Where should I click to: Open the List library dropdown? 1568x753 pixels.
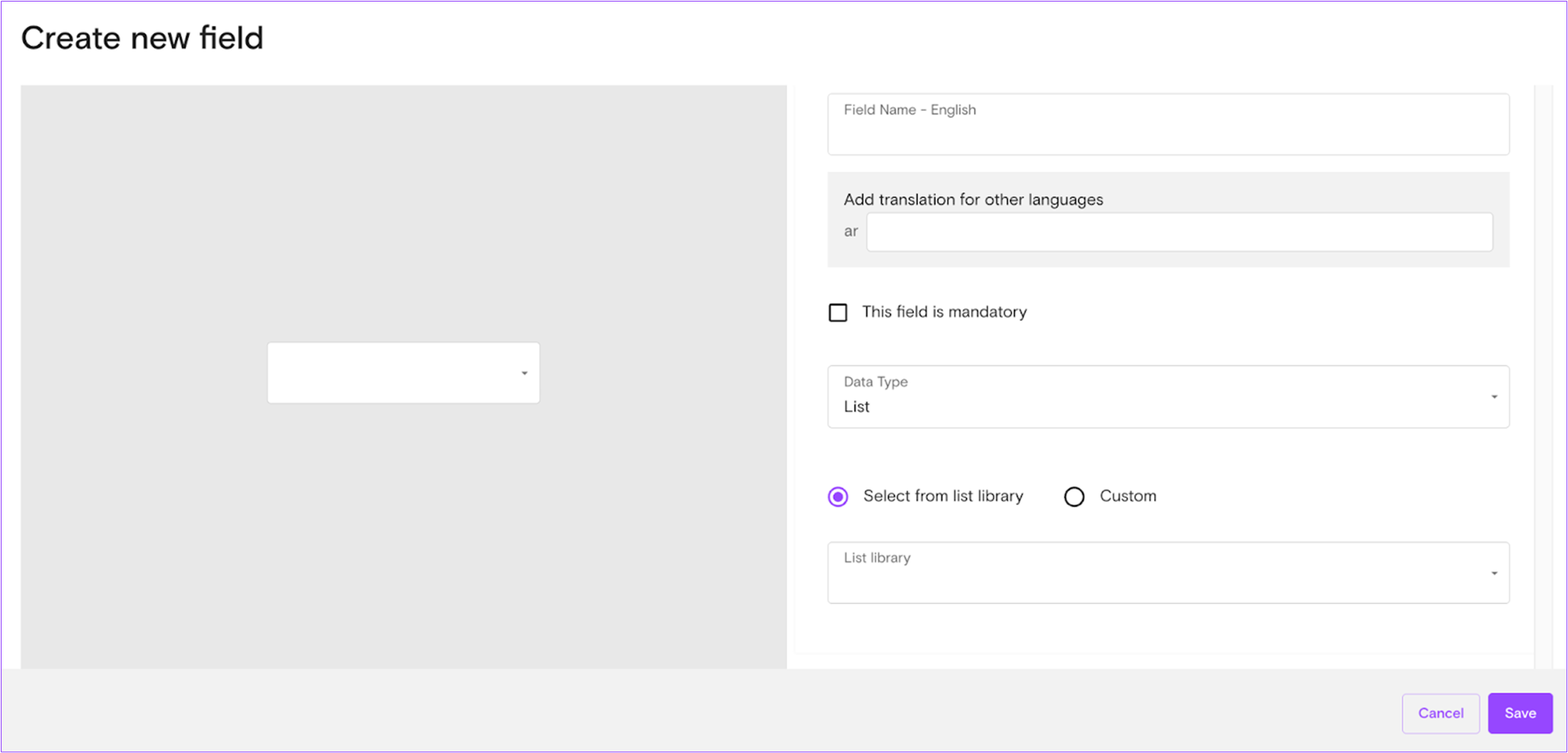1169,572
